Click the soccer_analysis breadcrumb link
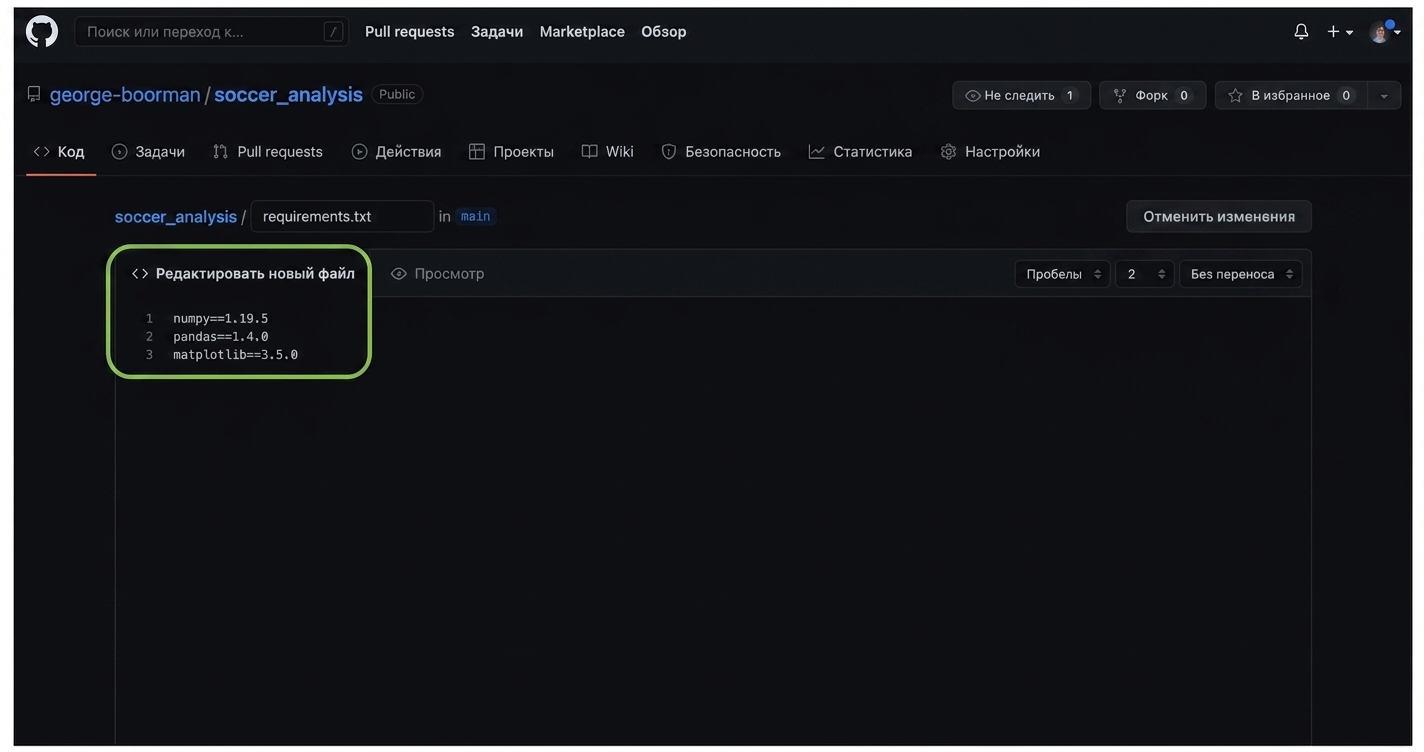The height and width of the screenshot is (752, 1424). tap(176, 217)
